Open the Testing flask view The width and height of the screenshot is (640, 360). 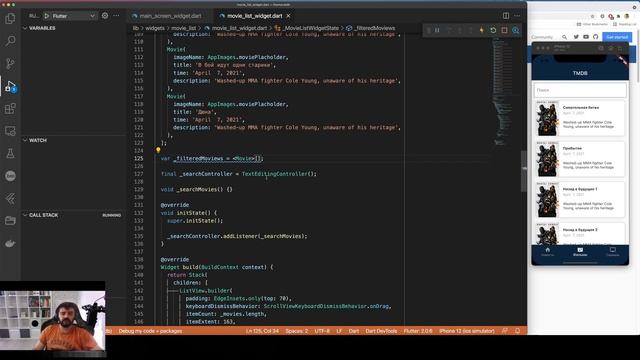tap(10, 153)
